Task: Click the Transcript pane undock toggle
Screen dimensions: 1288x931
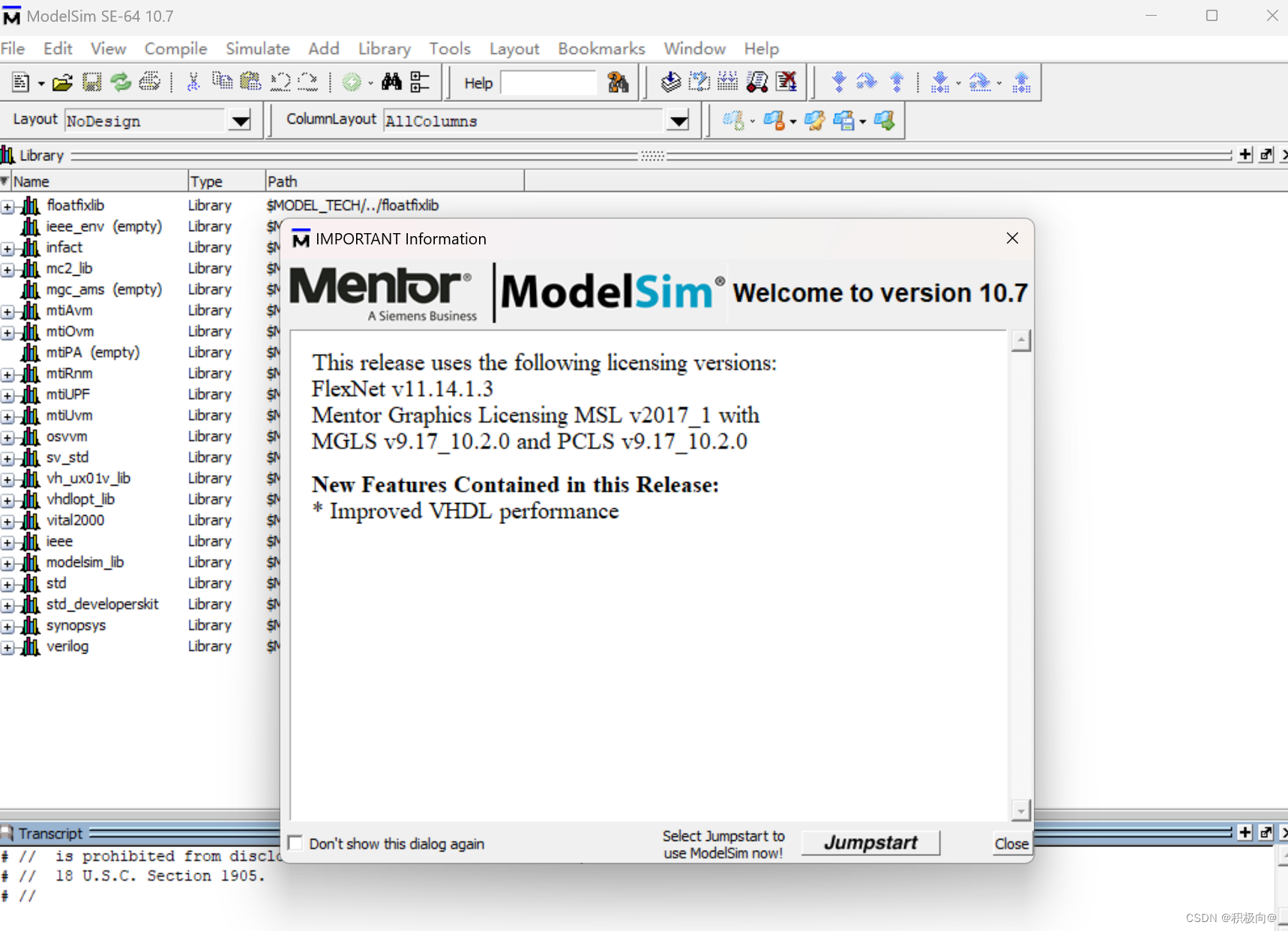Action: click(1266, 832)
